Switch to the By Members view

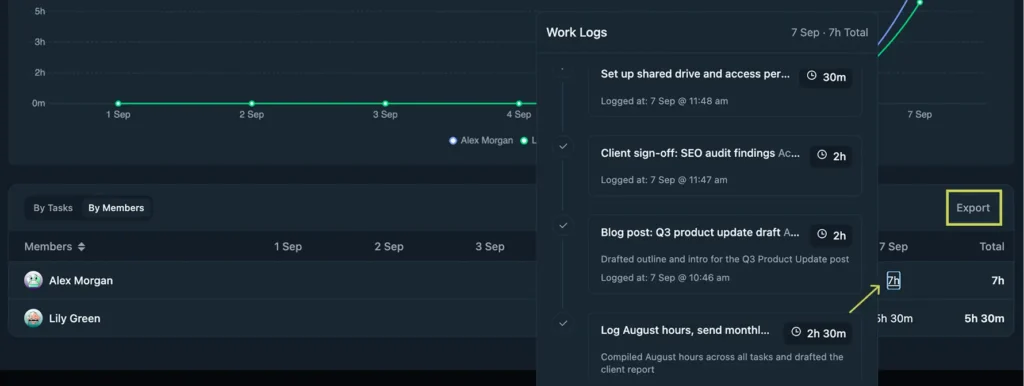point(116,208)
